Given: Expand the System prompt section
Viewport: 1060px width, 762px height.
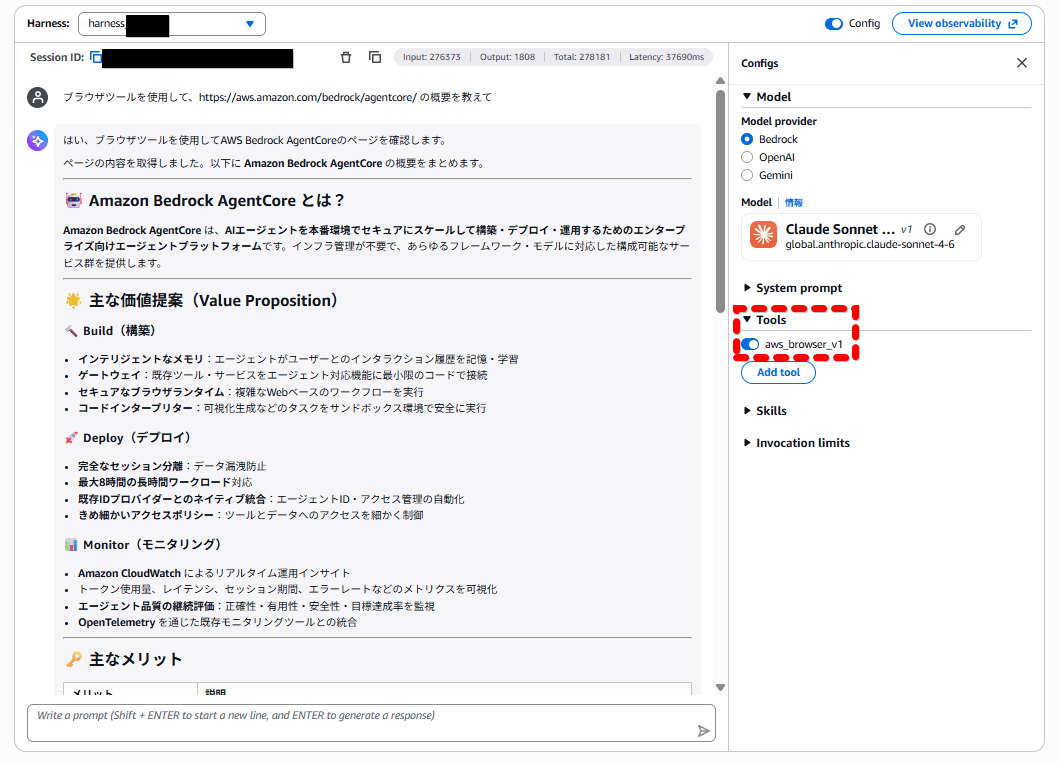Looking at the screenshot, I should [798, 288].
